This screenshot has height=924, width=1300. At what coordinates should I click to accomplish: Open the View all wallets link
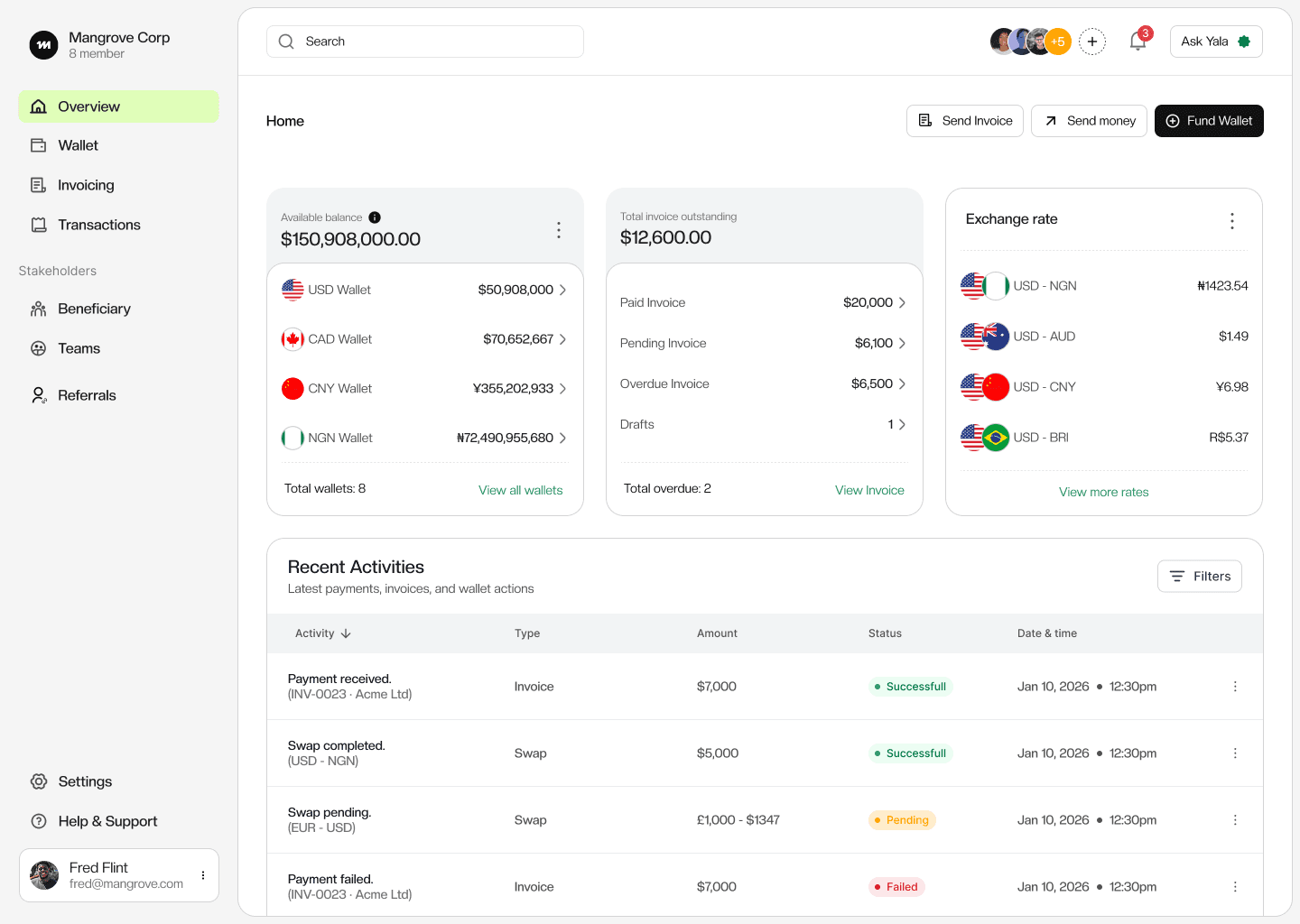coord(520,490)
